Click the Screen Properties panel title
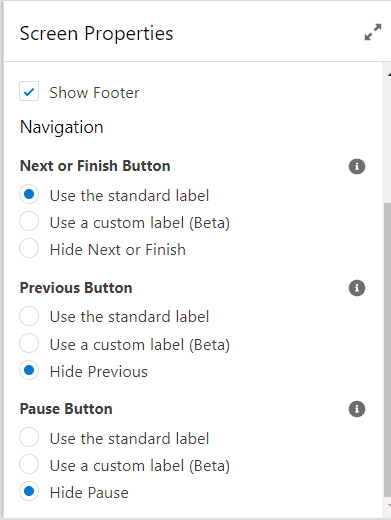Viewport: 391px width, 520px height. (x=96, y=33)
